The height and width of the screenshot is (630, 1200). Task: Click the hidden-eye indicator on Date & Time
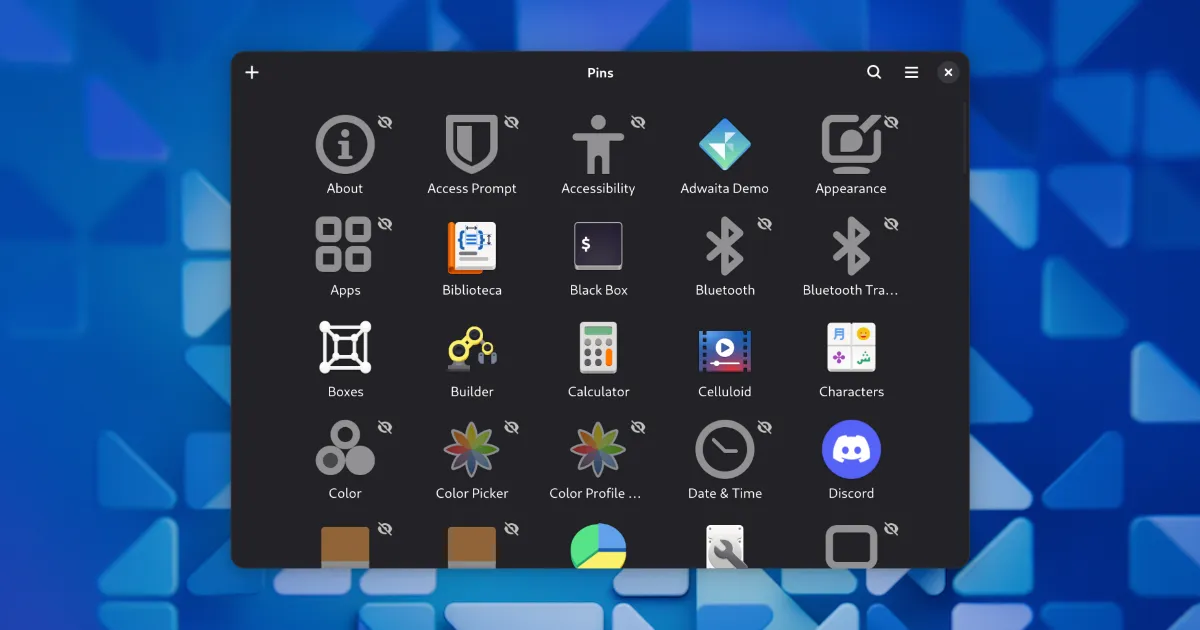(x=765, y=427)
